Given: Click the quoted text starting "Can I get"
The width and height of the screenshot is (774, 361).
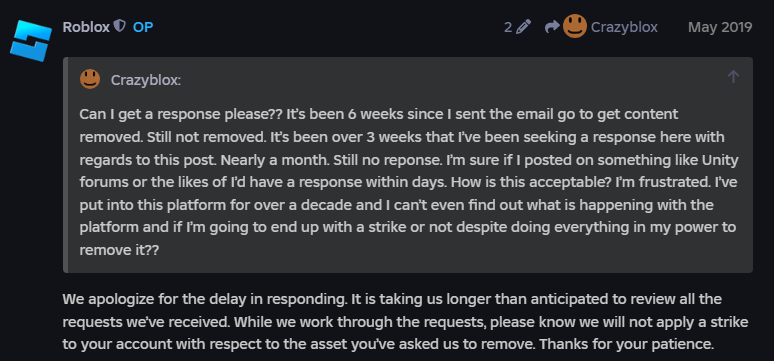Looking at the screenshot, I should point(408,182).
